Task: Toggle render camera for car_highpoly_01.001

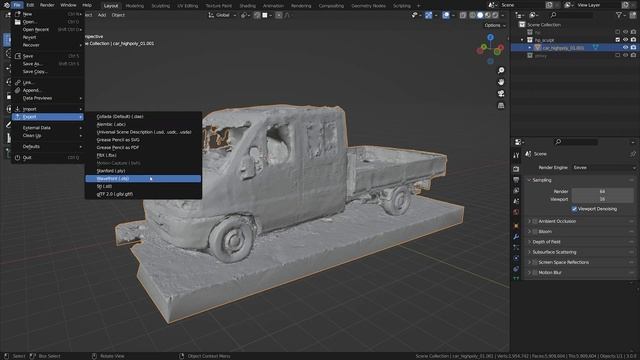Action: tap(633, 48)
